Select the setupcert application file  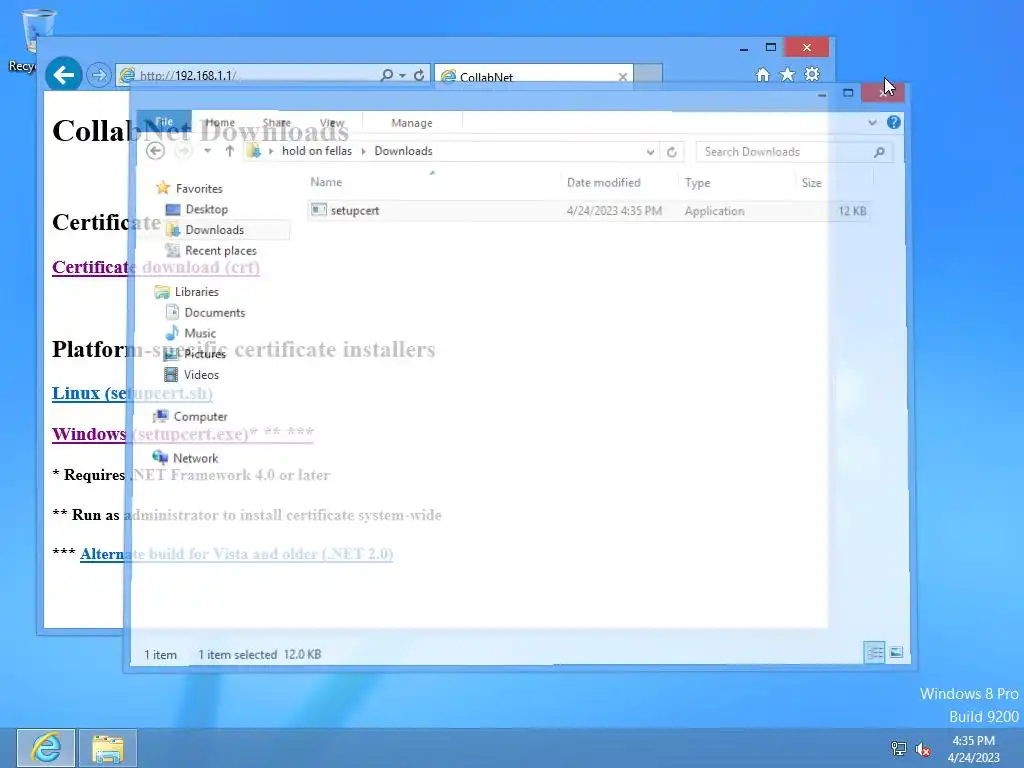click(x=588, y=211)
